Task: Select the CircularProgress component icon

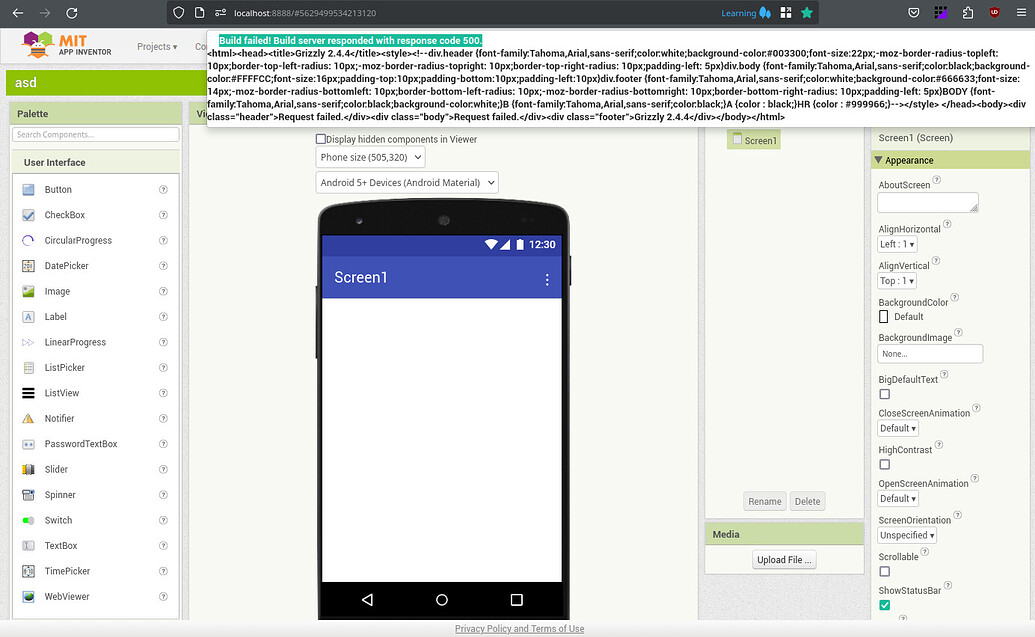Action: pos(28,241)
